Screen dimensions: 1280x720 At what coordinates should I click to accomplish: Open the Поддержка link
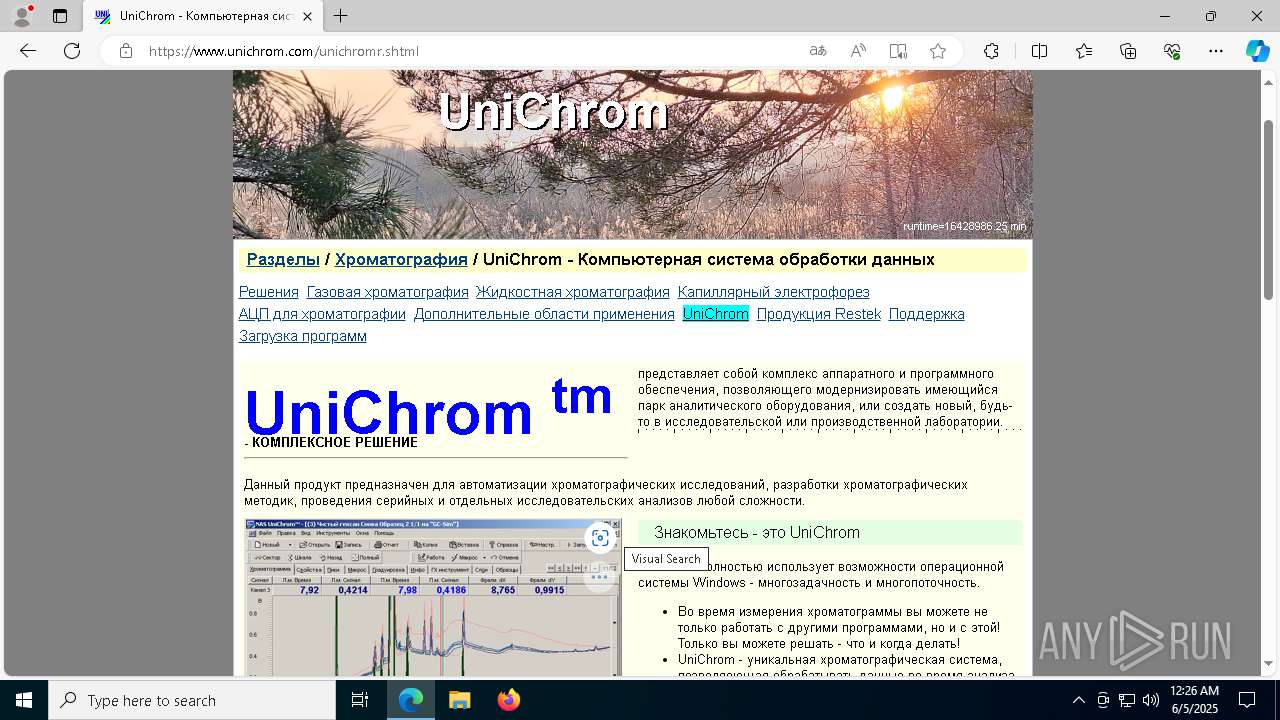(927, 314)
